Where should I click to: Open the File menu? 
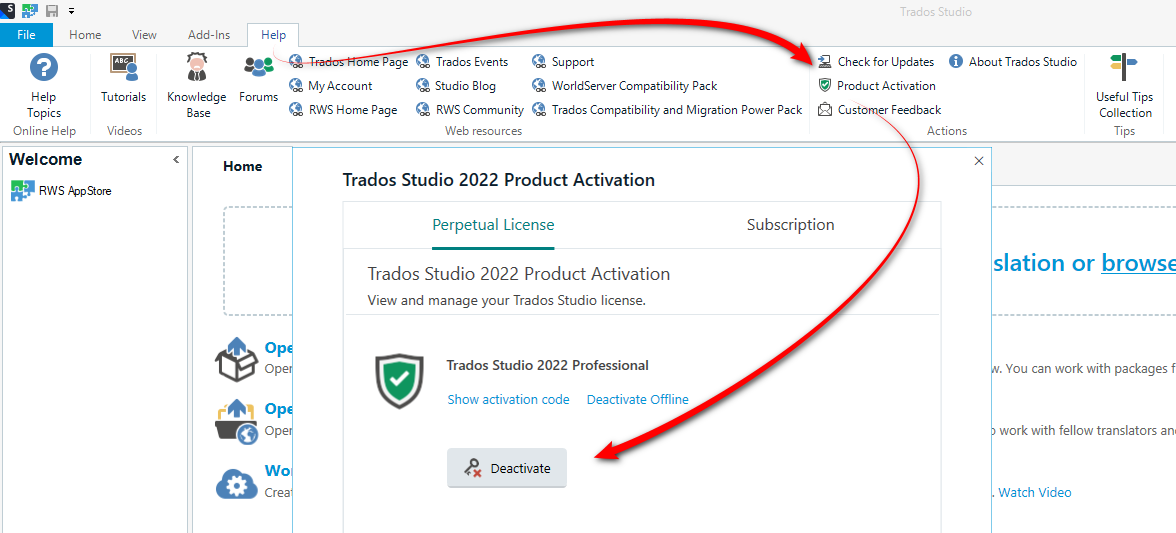26,34
